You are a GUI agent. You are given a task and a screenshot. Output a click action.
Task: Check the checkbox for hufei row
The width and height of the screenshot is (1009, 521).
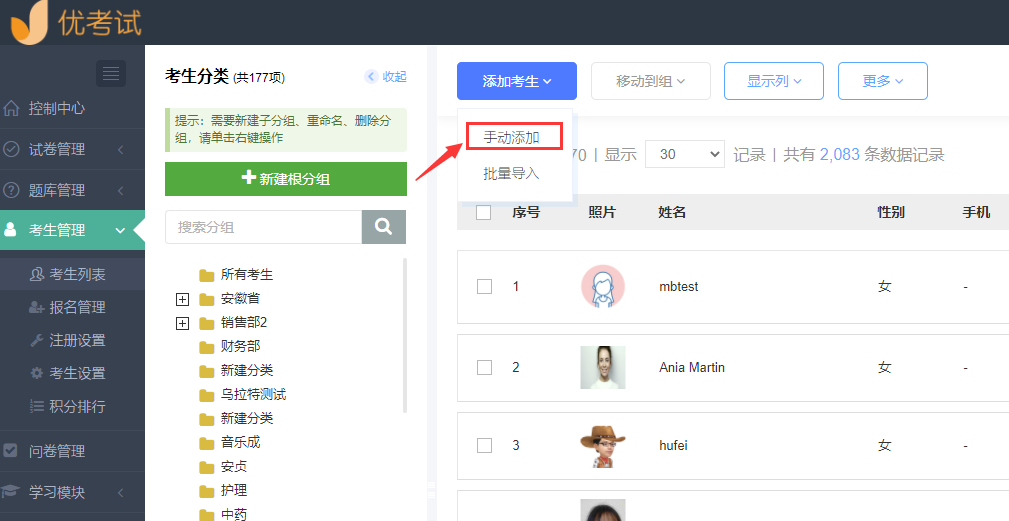pyautogui.click(x=484, y=446)
